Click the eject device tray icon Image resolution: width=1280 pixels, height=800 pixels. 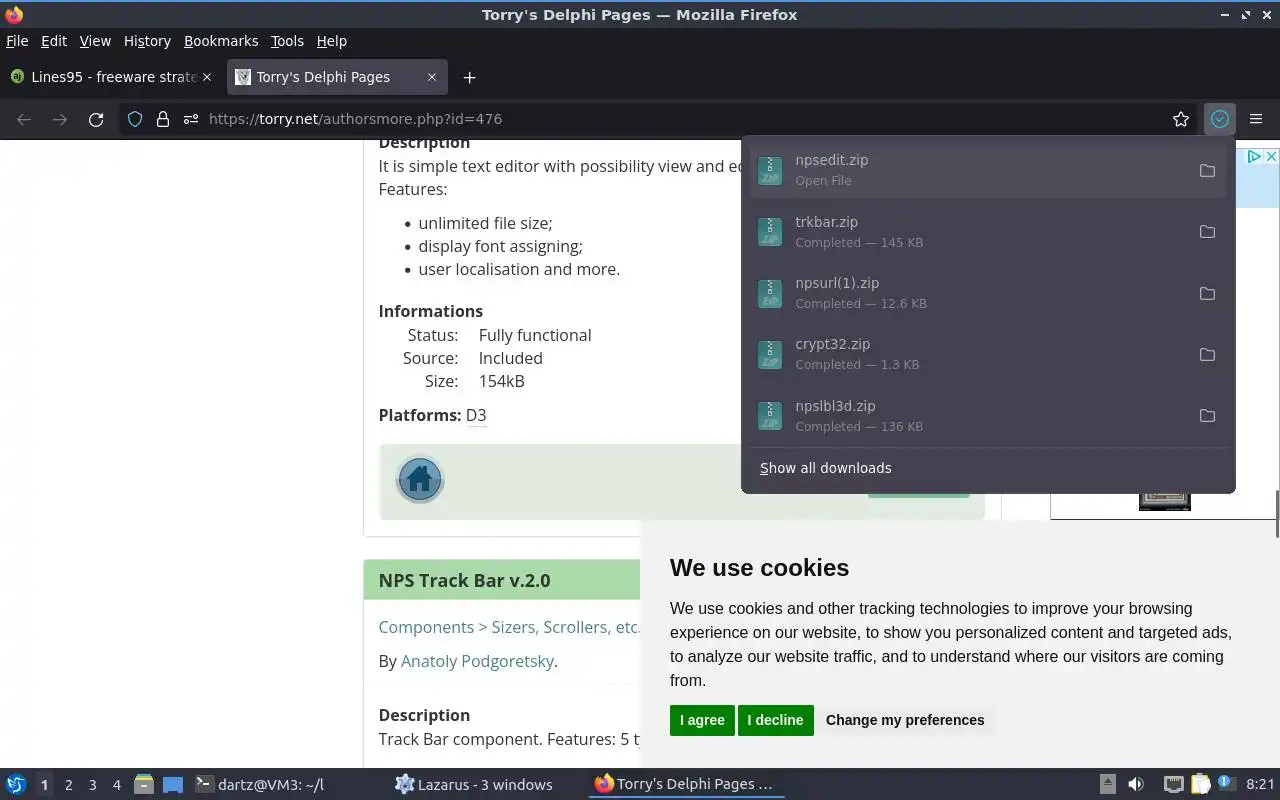(x=1108, y=784)
